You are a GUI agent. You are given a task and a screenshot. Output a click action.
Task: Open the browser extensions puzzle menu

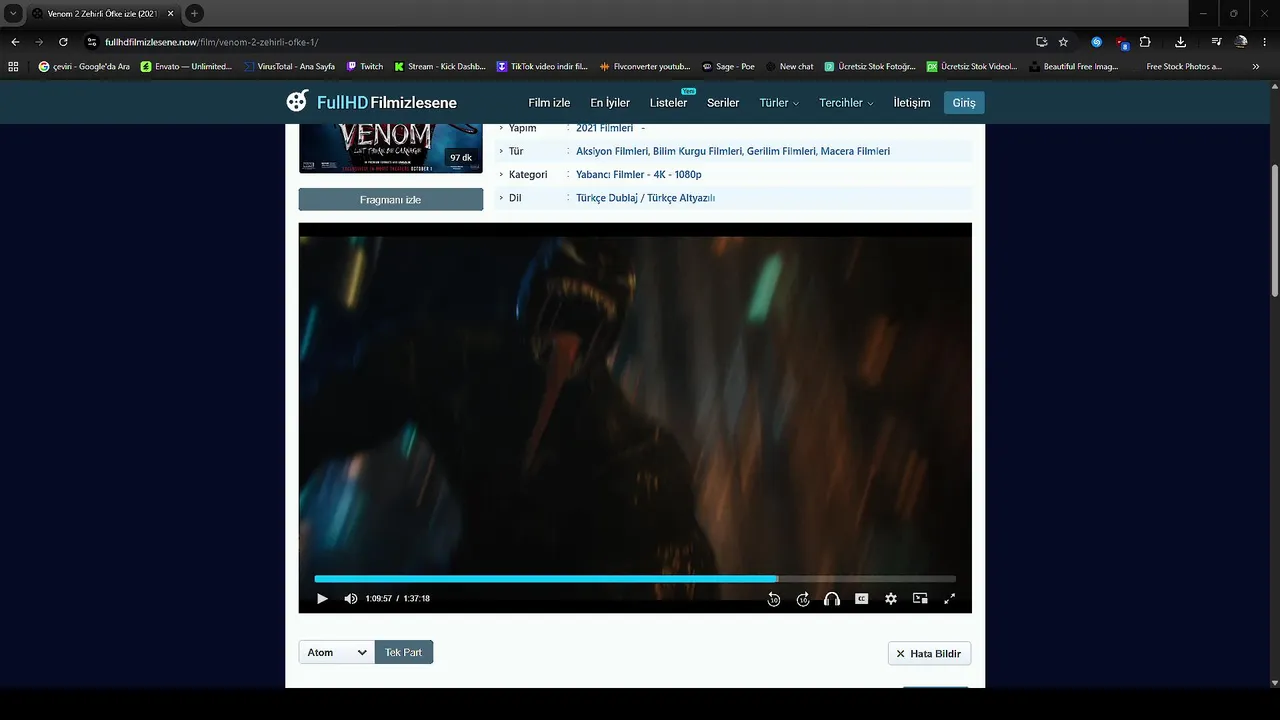[x=1145, y=42]
